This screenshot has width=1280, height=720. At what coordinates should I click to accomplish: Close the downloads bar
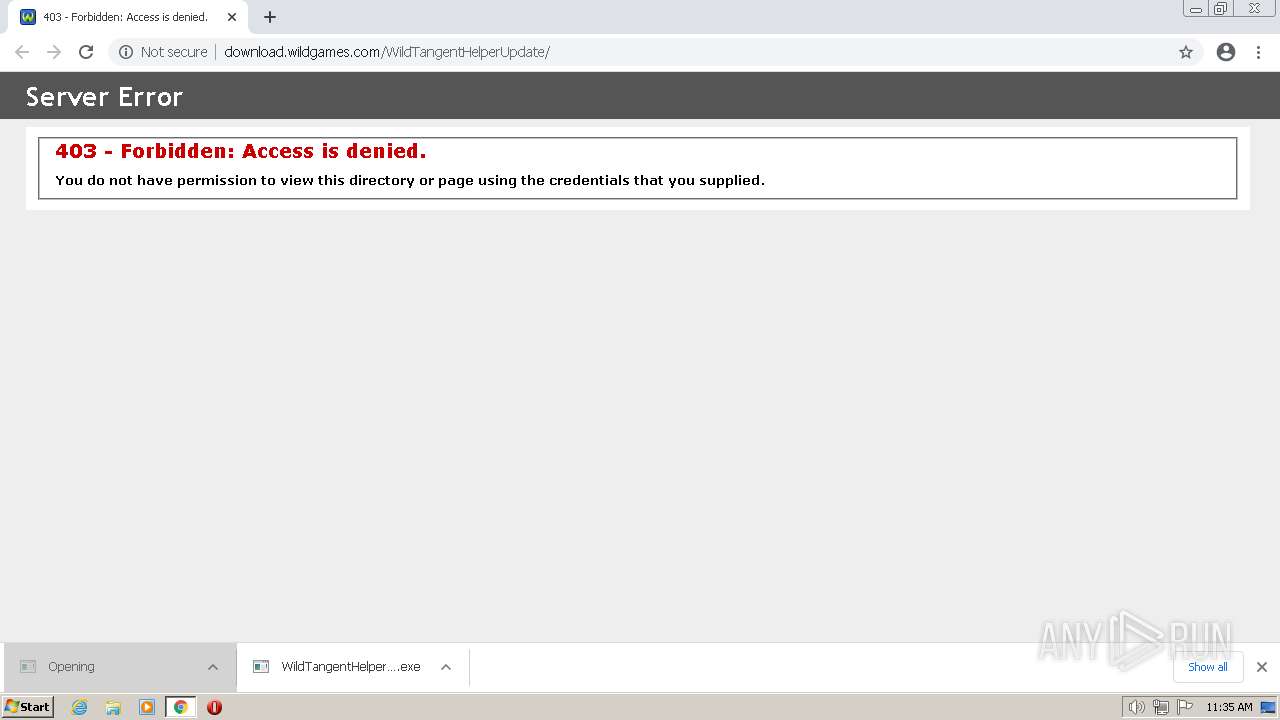1262,667
